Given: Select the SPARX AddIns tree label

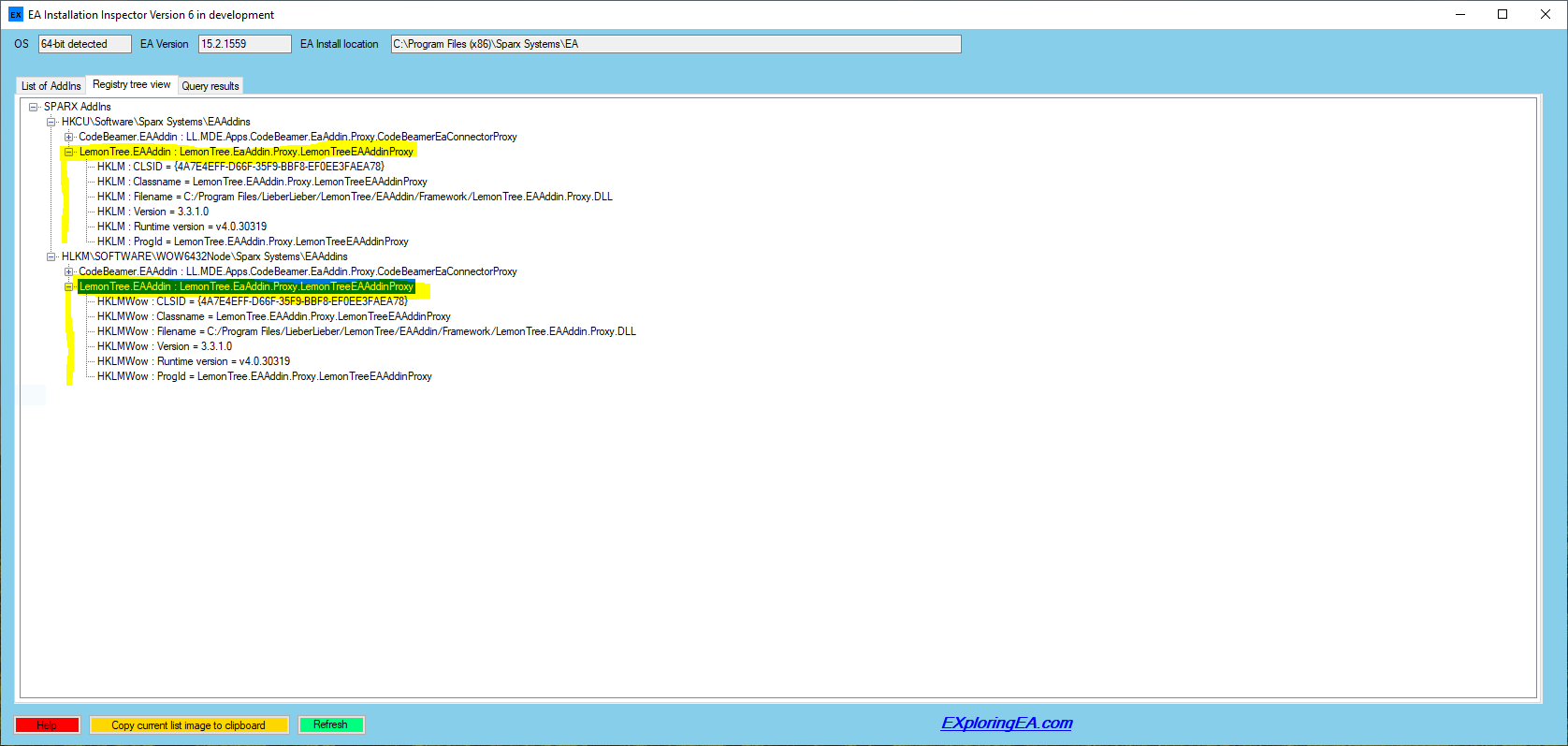Looking at the screenshot, I should (77, 107).
